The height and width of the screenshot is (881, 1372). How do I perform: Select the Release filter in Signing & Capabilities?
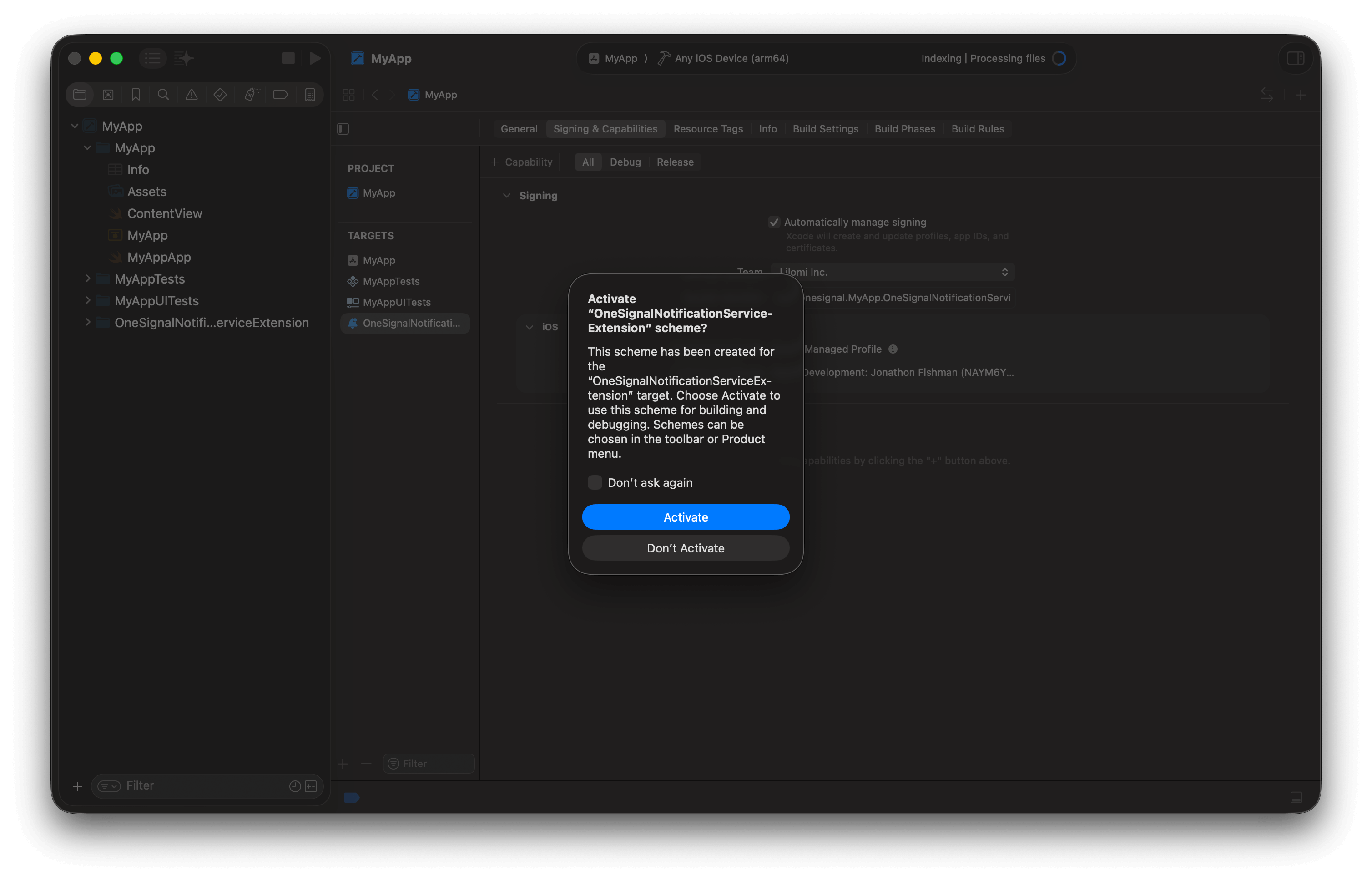coord(675,162)
